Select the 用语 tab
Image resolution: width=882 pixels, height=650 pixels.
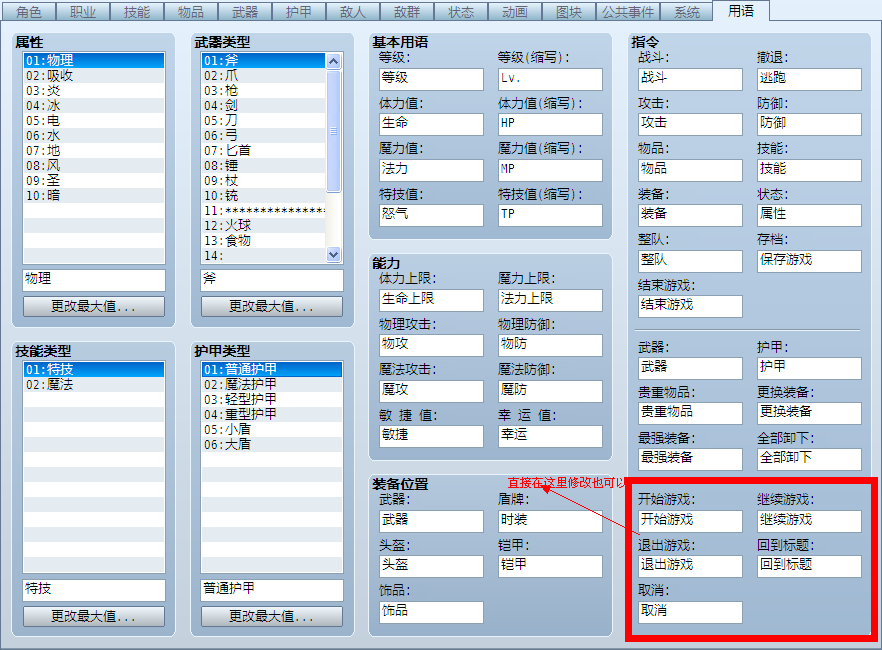741,11
